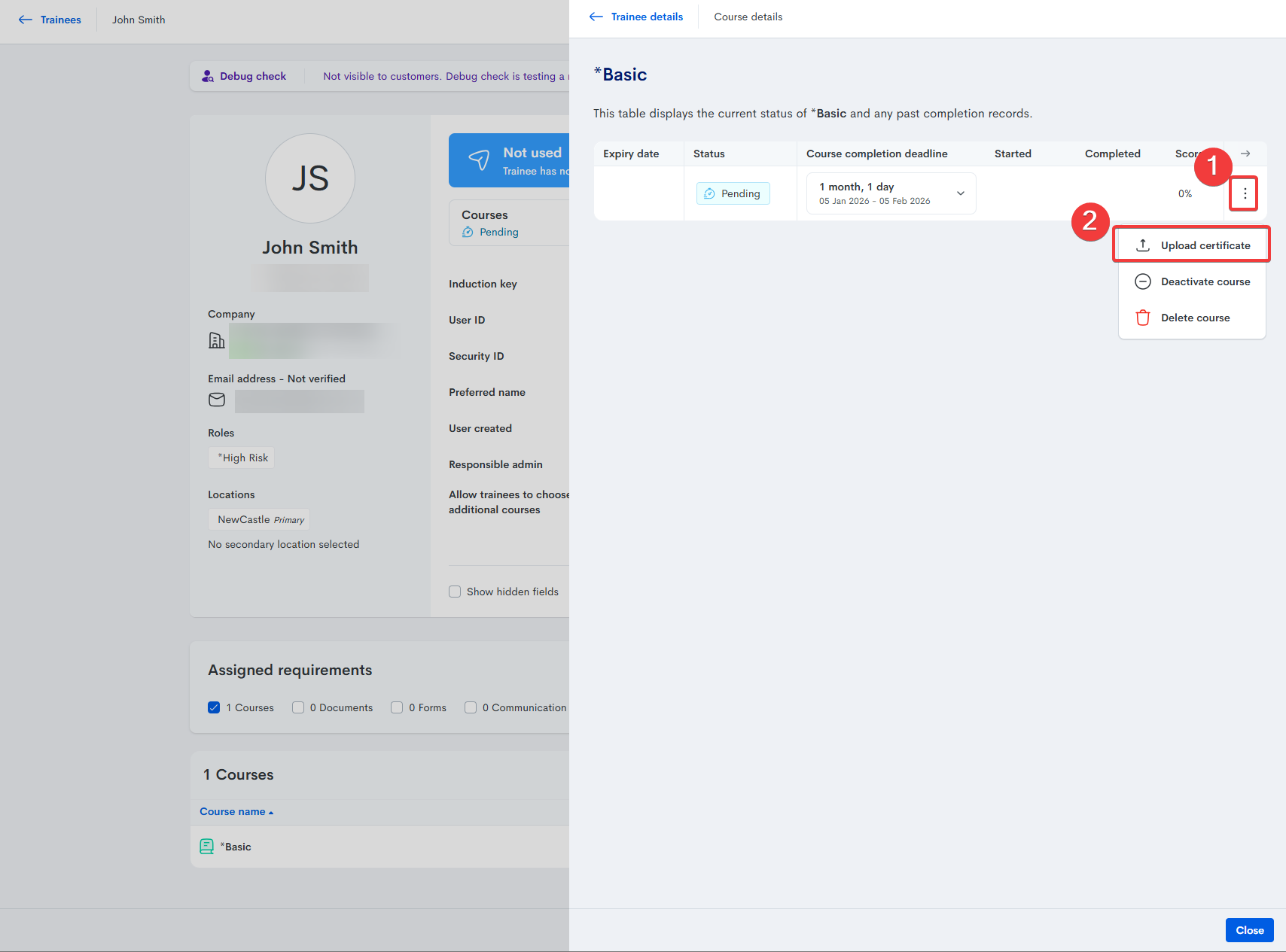
Task: Click the upload icon beside Upload certificate
Action: point(1142,245)
